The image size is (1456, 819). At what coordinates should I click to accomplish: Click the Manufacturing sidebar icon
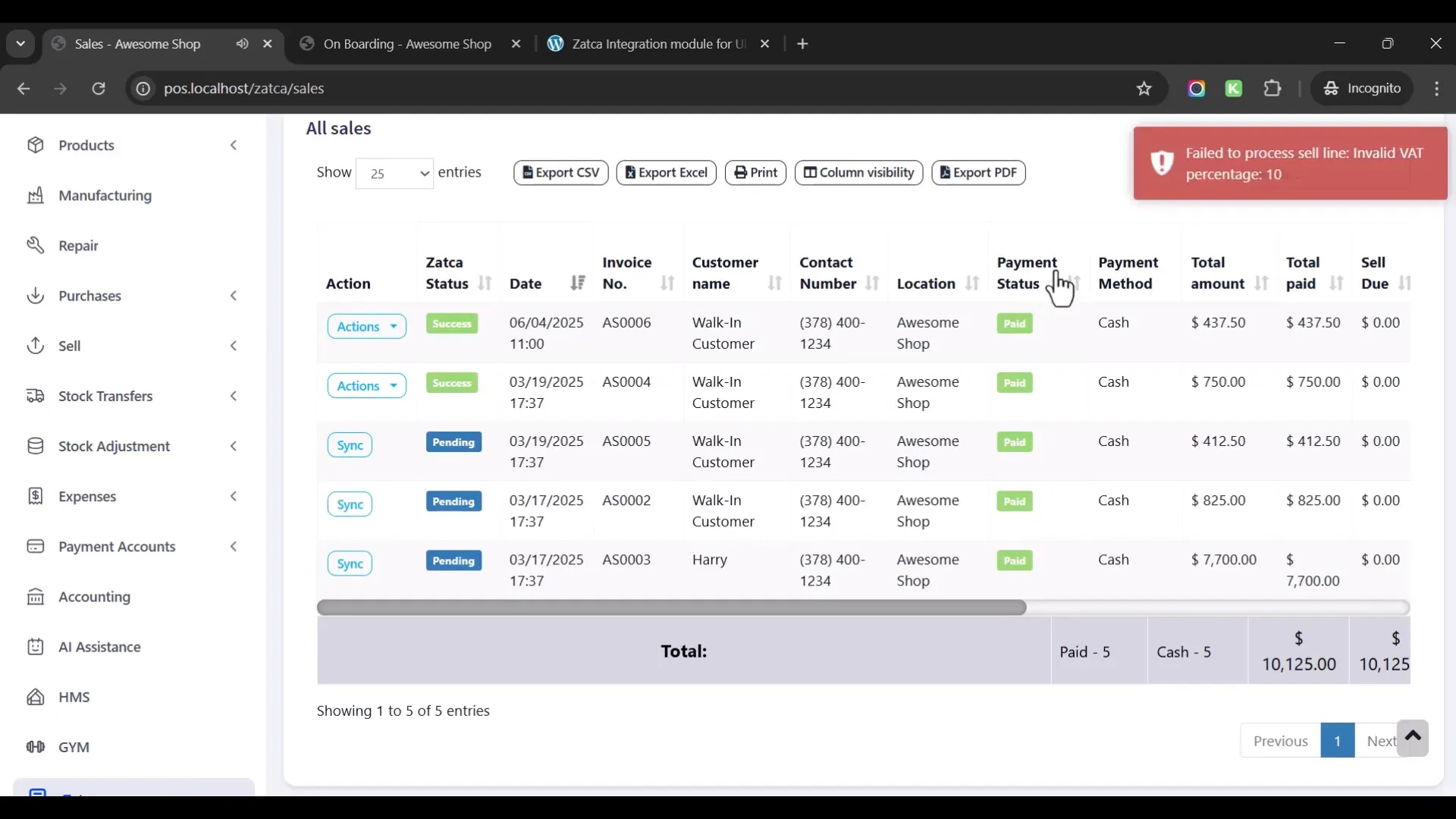tap(35, 196)
